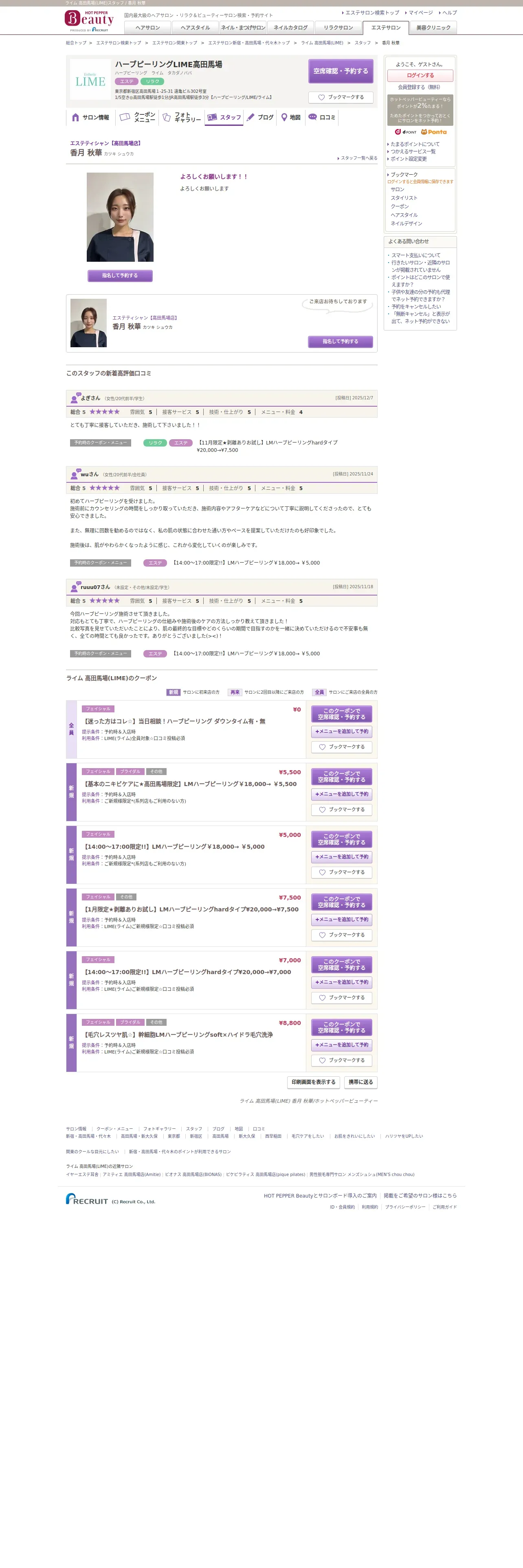Screen dimensions: 523x1568
Task: Click 指名して予約する below large photo
Action: pyautogui.click(x=120, y=276)
